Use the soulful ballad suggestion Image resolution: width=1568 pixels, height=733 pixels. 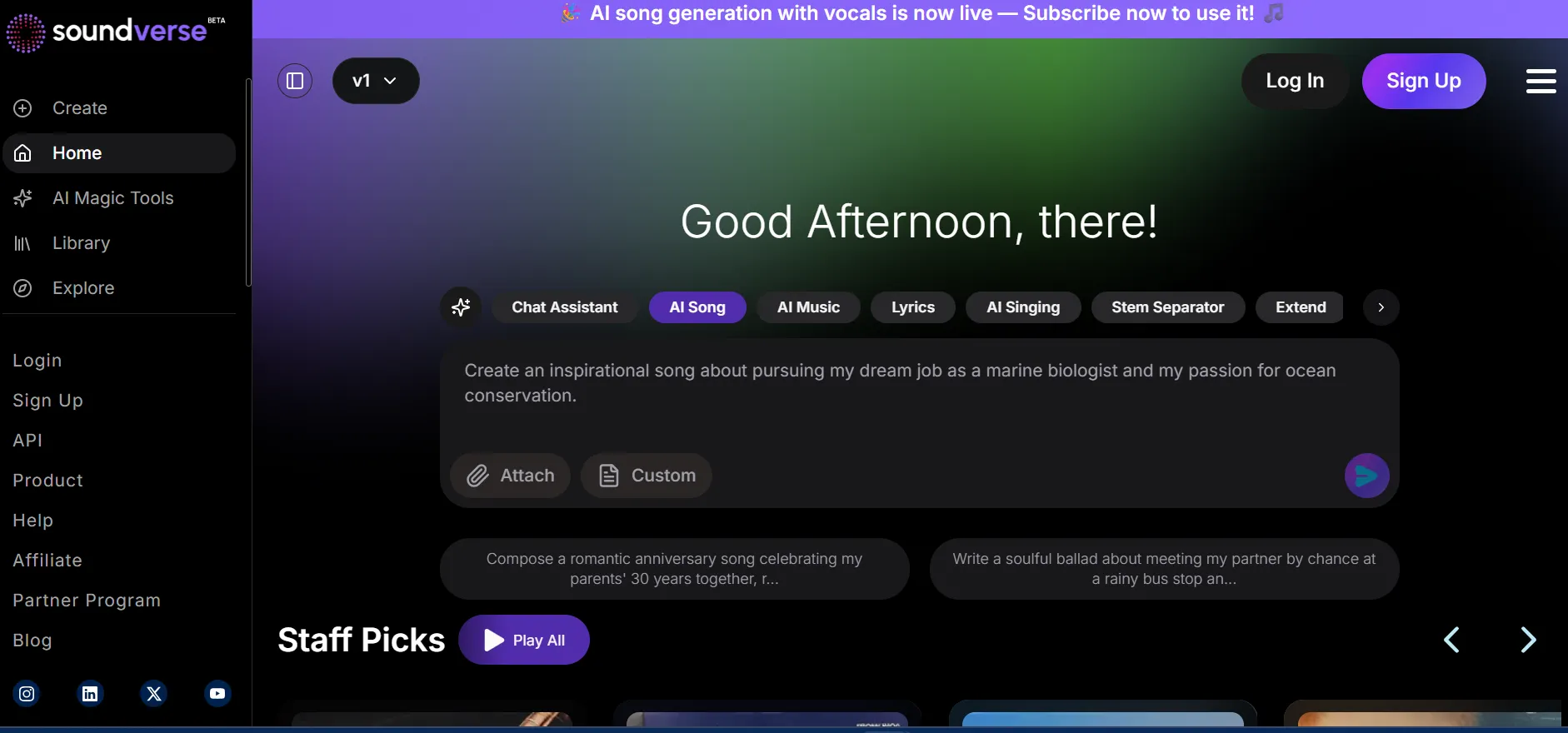tap(1164, 569)
